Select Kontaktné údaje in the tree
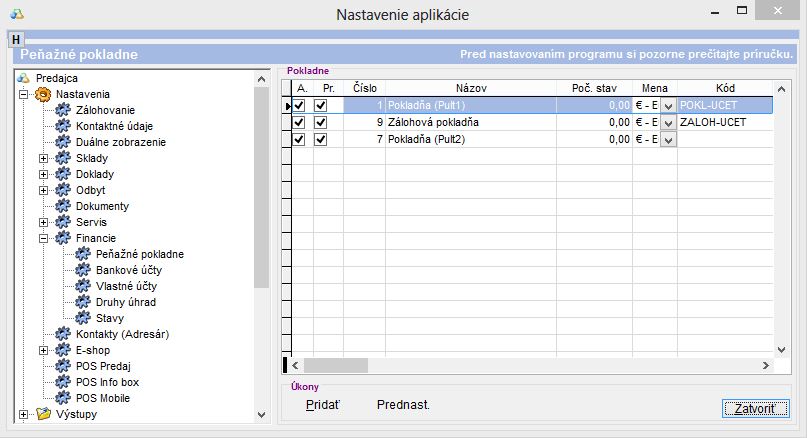This screenshot has width=807, height=438. click(x=114, y=126)
